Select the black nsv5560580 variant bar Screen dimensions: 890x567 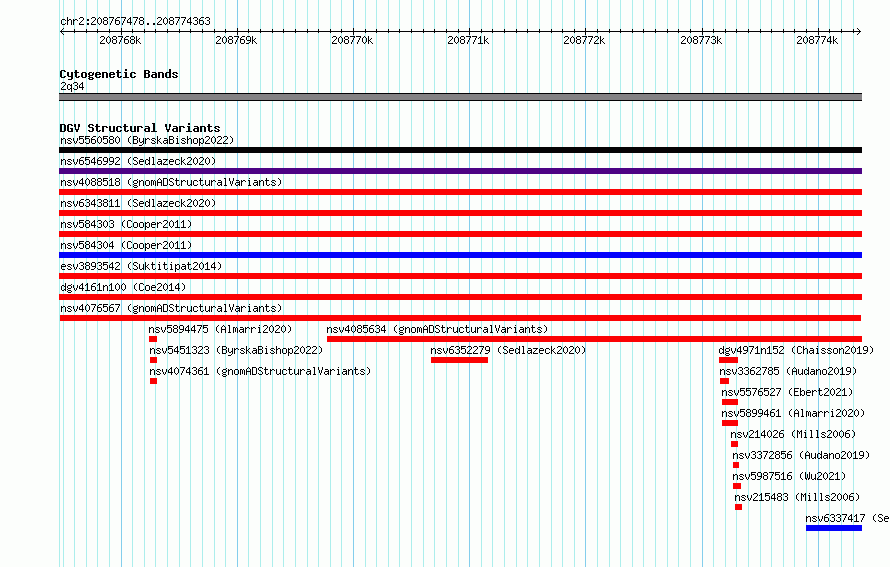pyautogui.click(x=460, y=150)
